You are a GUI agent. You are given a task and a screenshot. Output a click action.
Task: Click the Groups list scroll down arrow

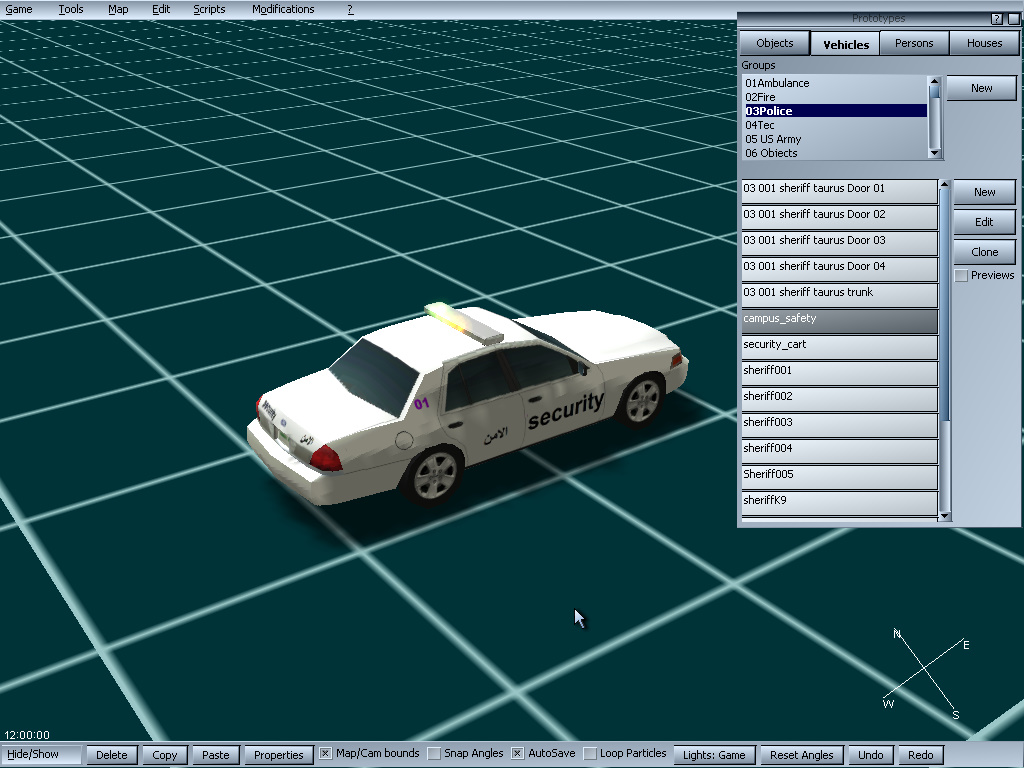(935, 153)
